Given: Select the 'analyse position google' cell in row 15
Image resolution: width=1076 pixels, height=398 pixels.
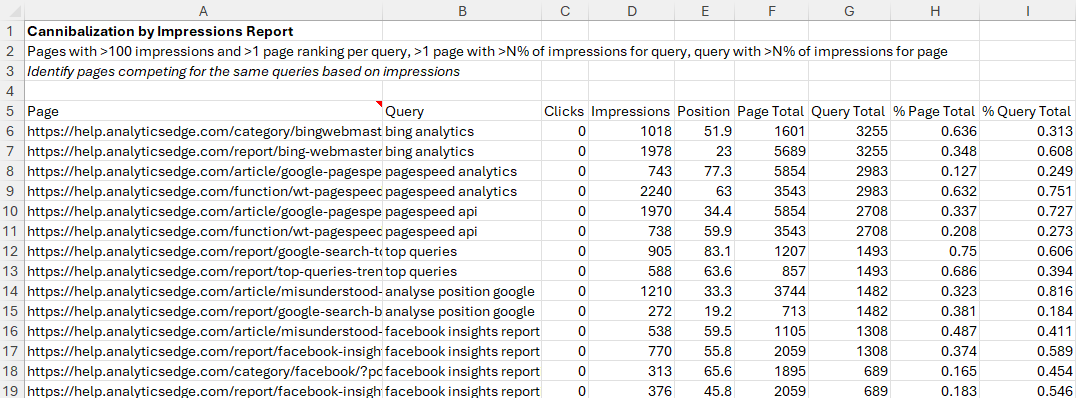Looking at the screenshot, I should tap(462, 311).
